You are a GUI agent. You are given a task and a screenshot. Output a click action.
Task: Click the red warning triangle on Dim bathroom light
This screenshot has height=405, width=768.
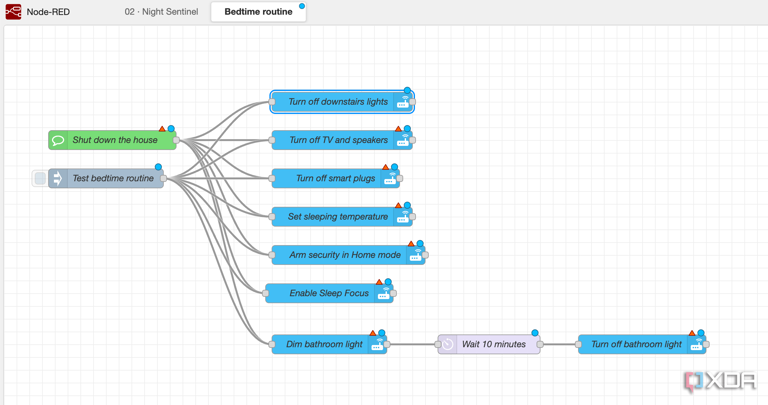coord(373,333)
